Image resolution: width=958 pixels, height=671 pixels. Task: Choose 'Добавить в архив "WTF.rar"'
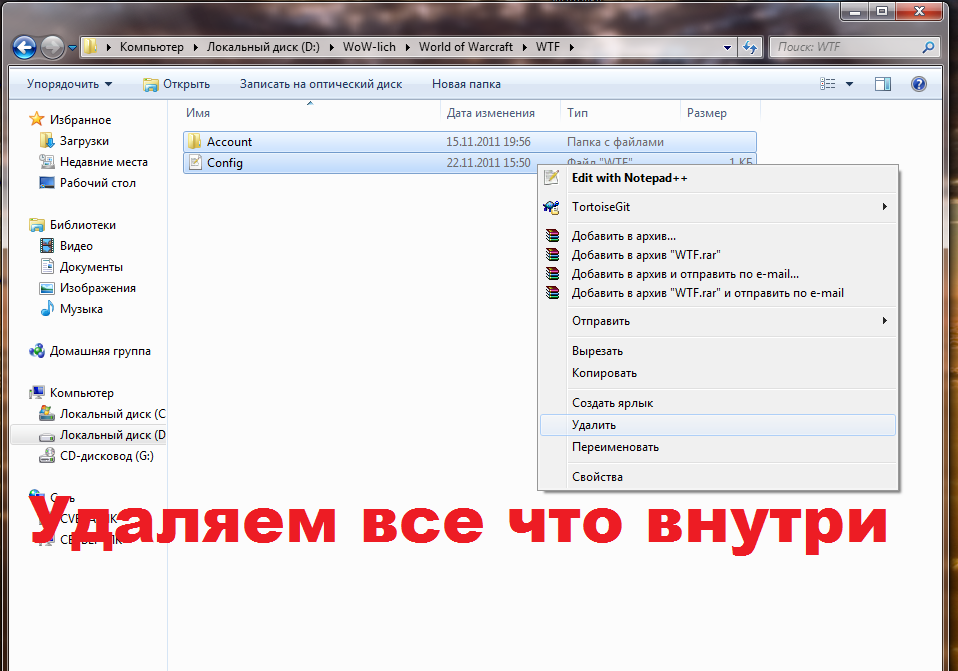coord(718,255)
